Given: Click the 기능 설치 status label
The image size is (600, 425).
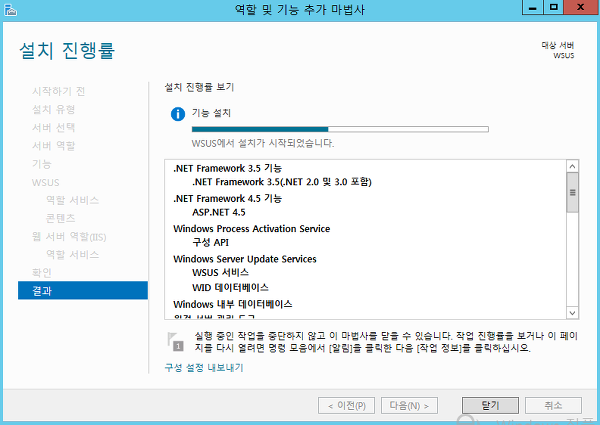Looking at the screenshot, I should 211,113.
